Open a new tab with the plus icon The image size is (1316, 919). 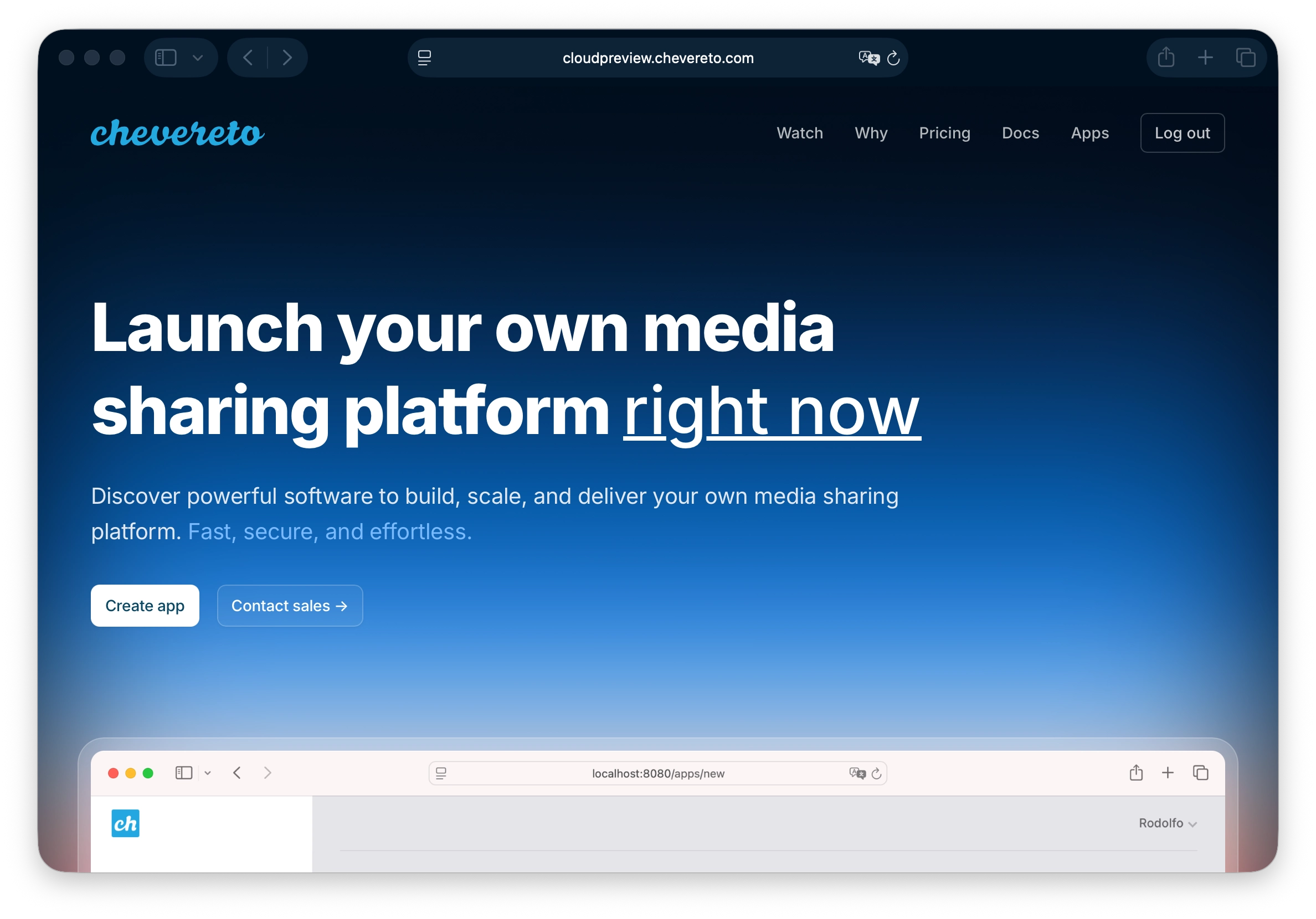(1205, 57)
